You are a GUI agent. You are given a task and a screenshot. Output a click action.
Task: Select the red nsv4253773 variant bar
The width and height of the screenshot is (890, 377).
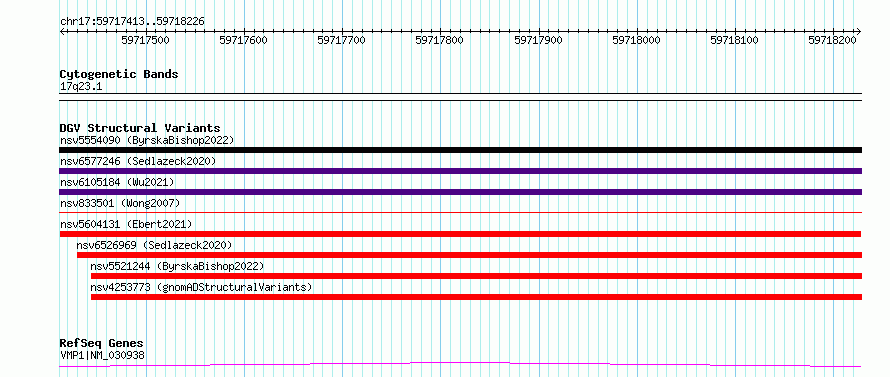coord(476,297)
